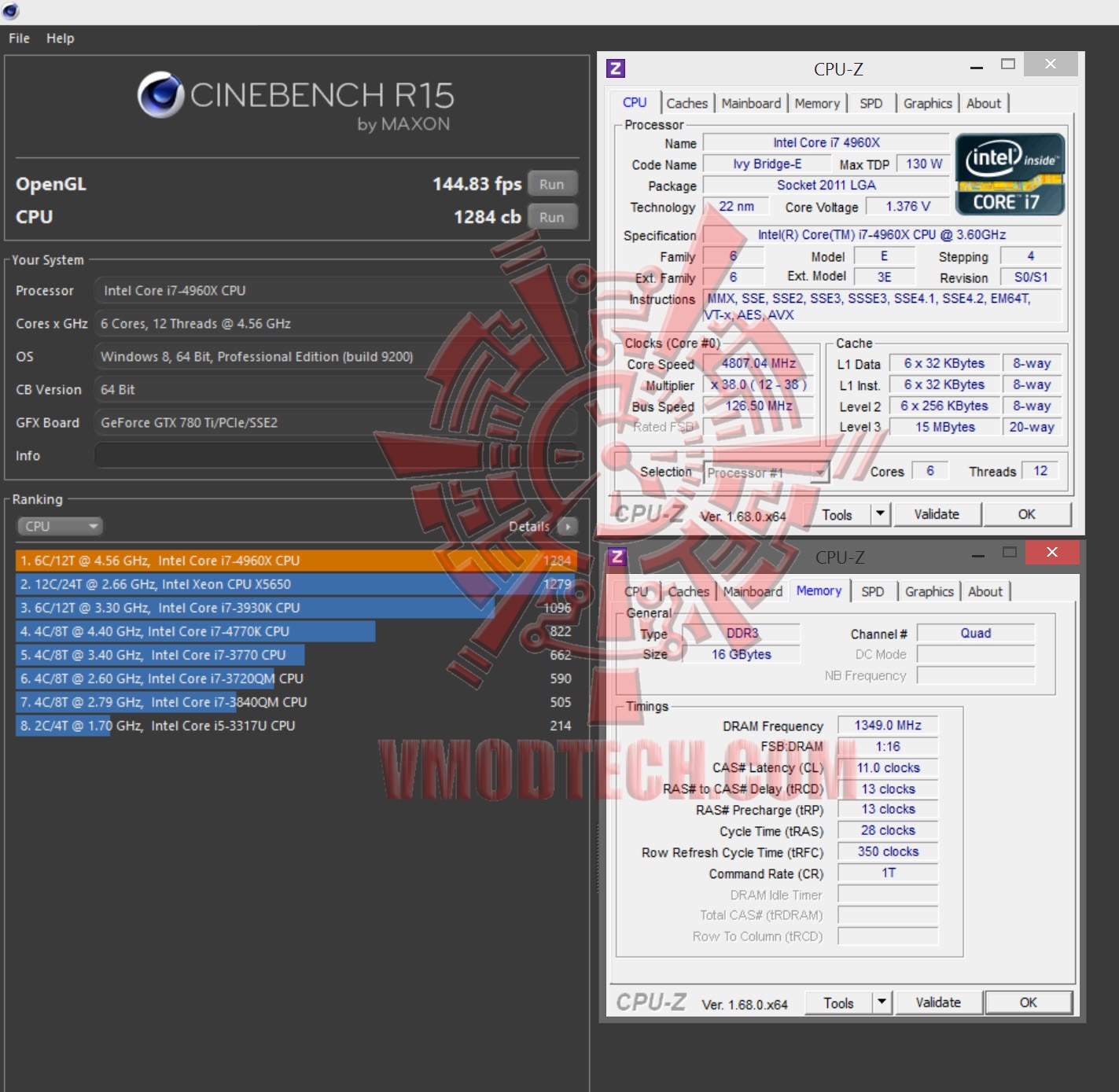Click the Code Name value Ivy Bridge-E
Image resolution: width=1119 pixels, height=1092 pixels.
(767, 164)
